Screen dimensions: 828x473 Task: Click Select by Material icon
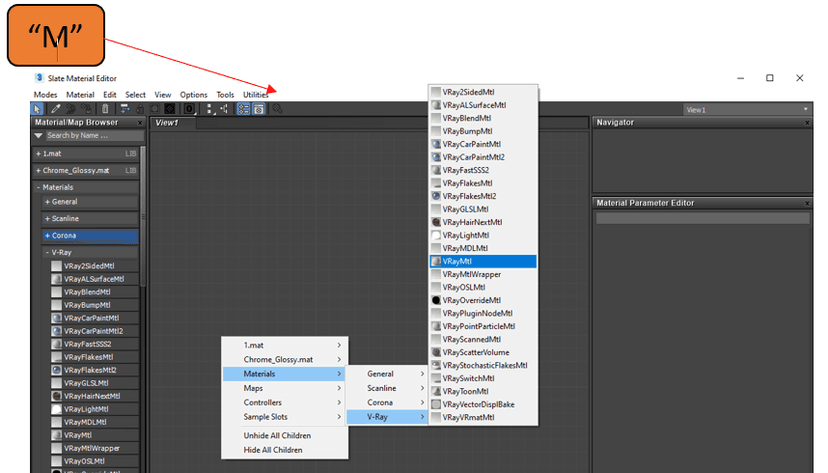tap(277, 109)
